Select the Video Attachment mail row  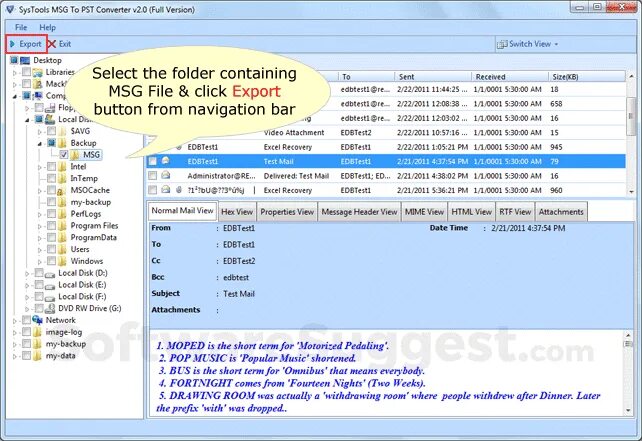click(x=385, y=133)
